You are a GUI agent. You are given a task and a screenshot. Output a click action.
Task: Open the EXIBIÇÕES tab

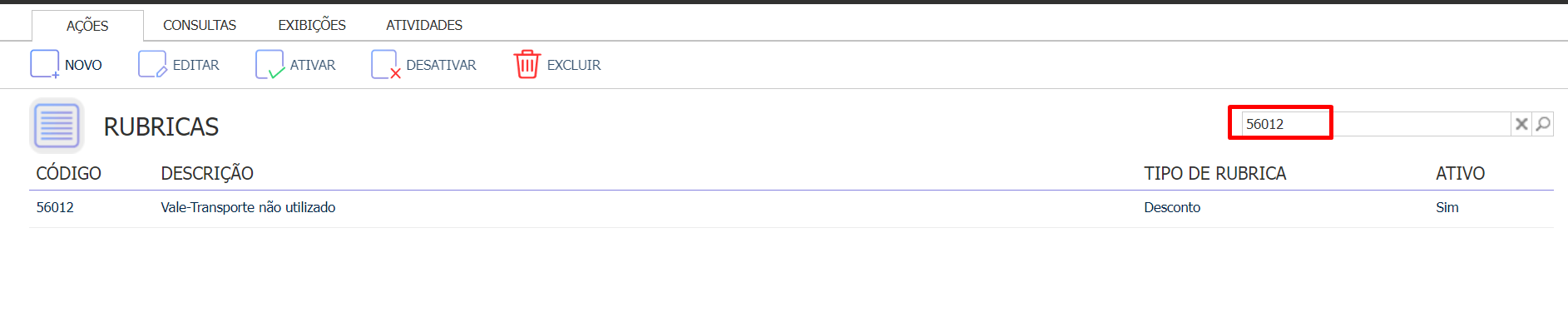(x=312, y=25)
